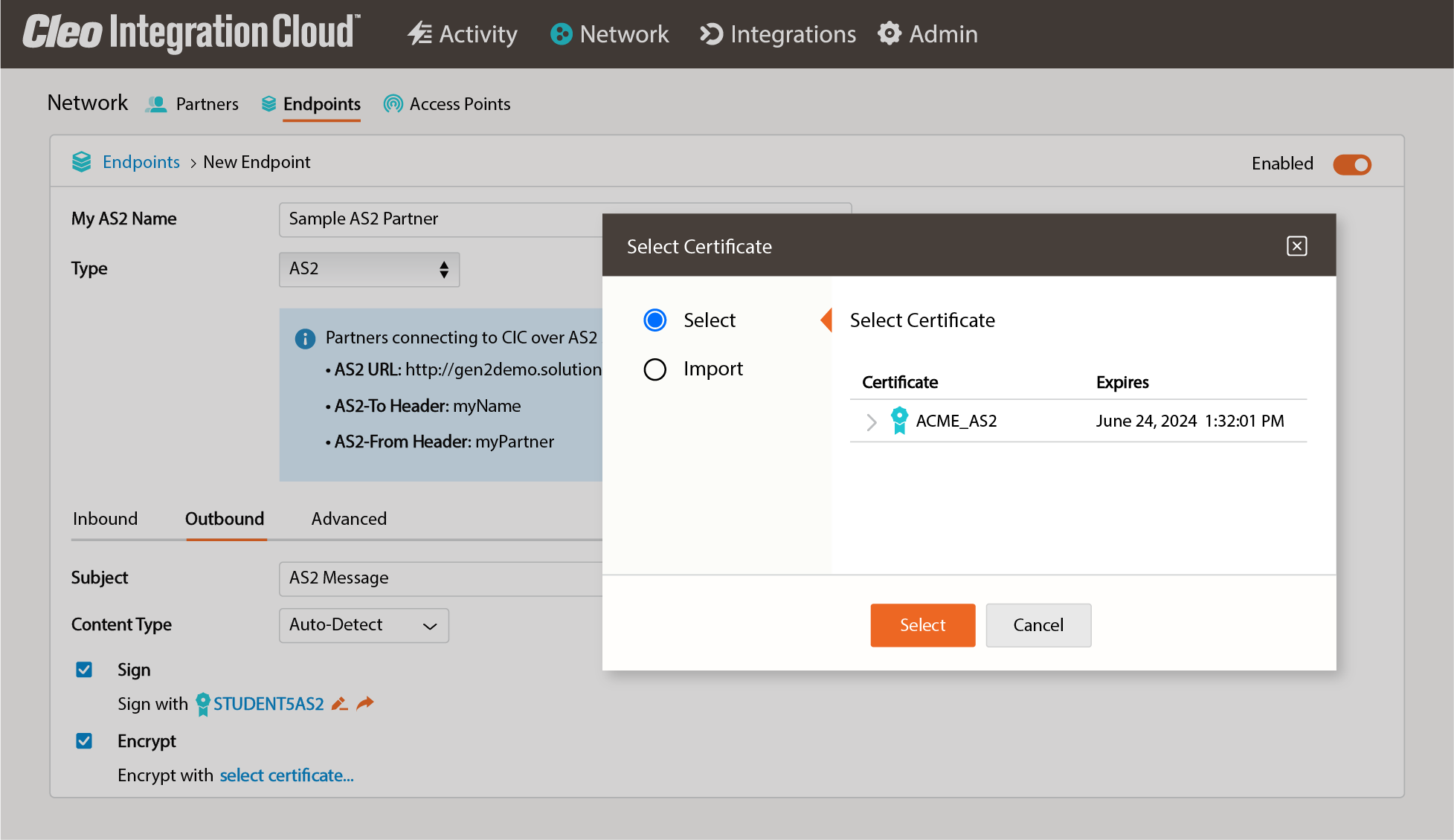
Task: Click the edit pencil next to STUDENT5AS2
Action: point(339,703)
